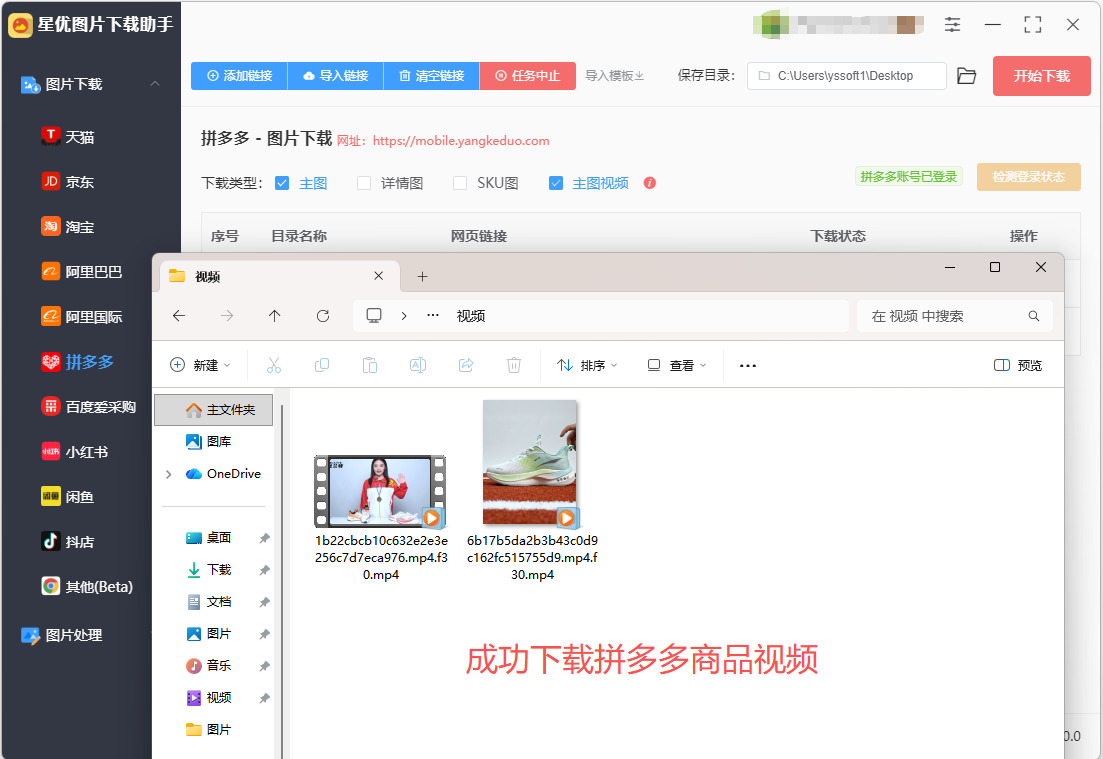
Task: Select 拼多多 in the left sidebar
Action: [77, 362]
